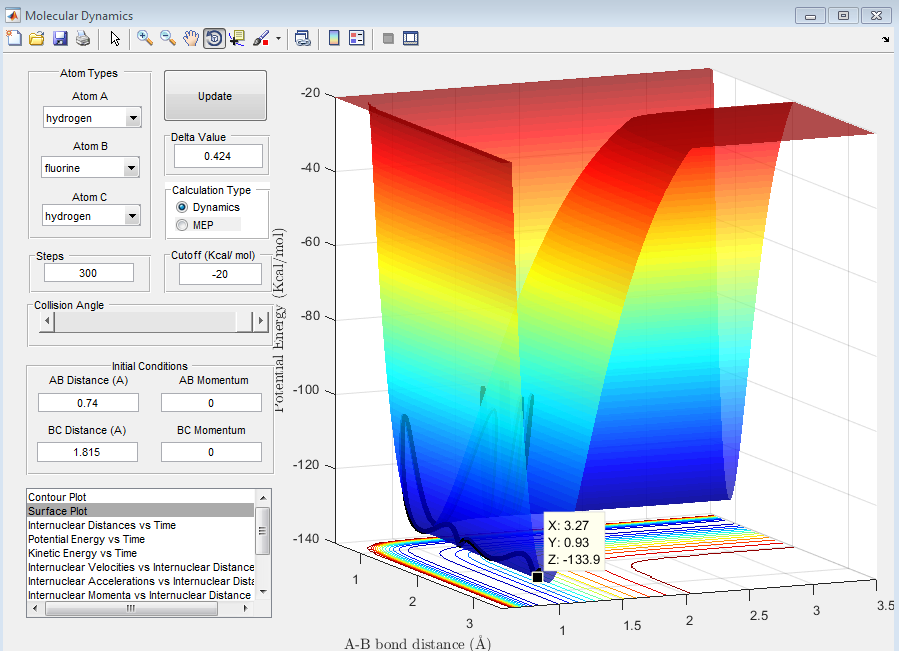Screen dimensions: 899x651
Task: Print the figure with the printer icon
Action: point(83,38)
